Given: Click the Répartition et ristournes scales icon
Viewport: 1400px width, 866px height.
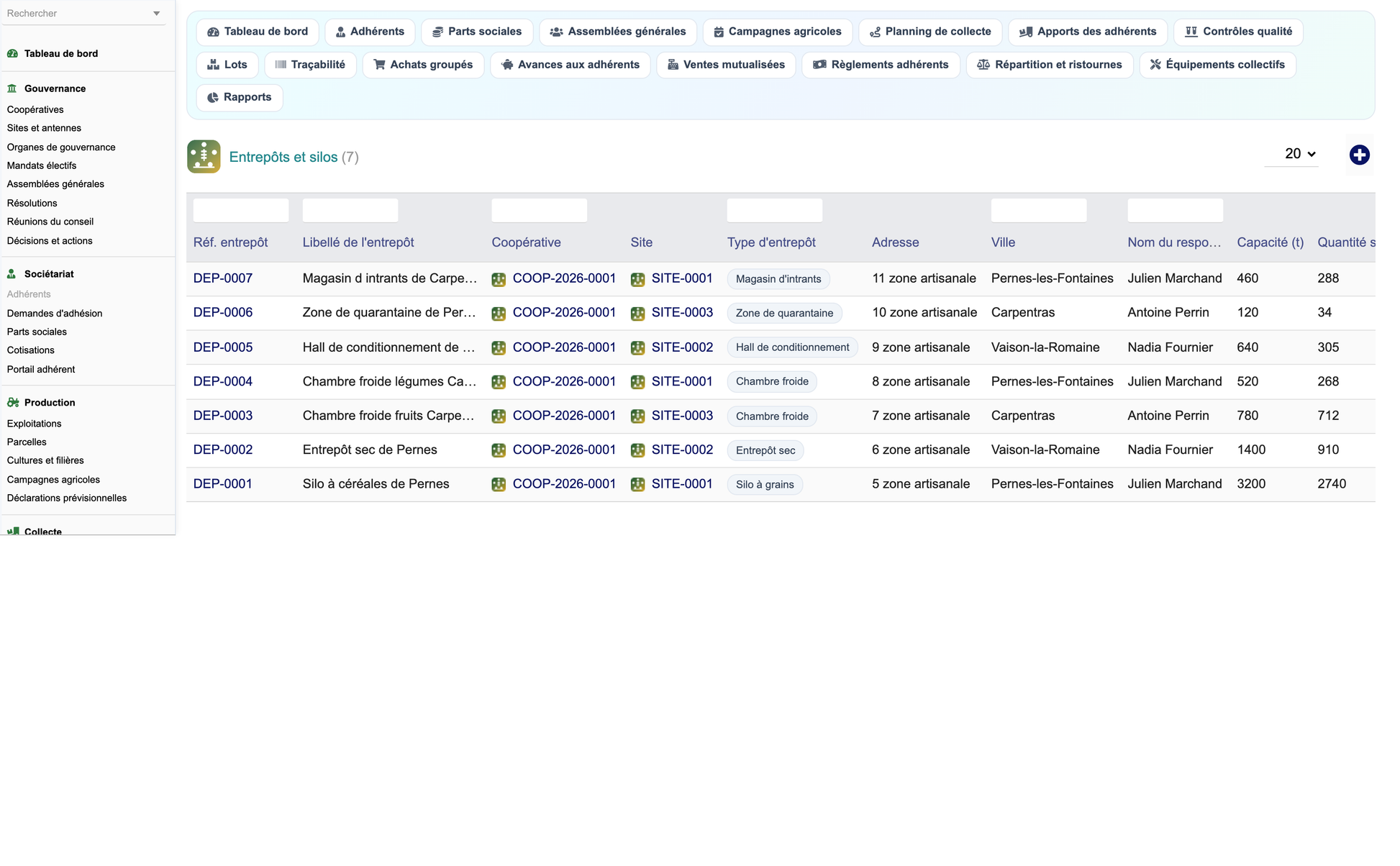Looking at the screenshot, I should 983,65.
